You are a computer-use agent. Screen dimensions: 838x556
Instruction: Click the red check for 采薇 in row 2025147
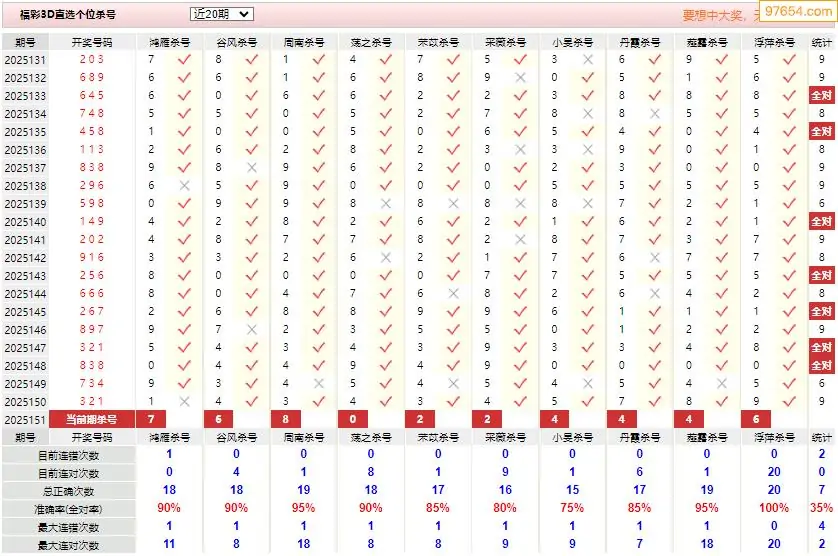[521, 348]
